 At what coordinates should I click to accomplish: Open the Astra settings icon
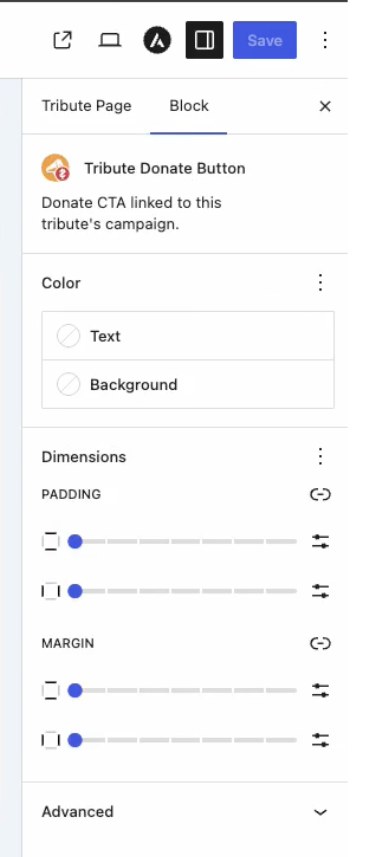coord(157,40)
